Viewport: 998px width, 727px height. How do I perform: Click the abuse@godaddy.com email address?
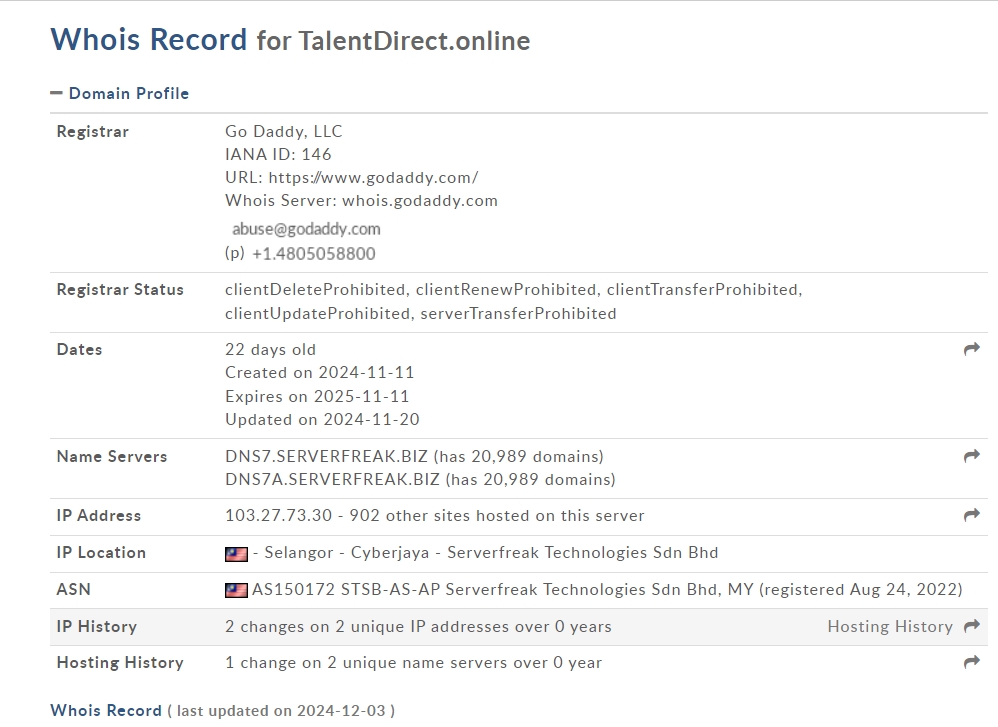306,229
